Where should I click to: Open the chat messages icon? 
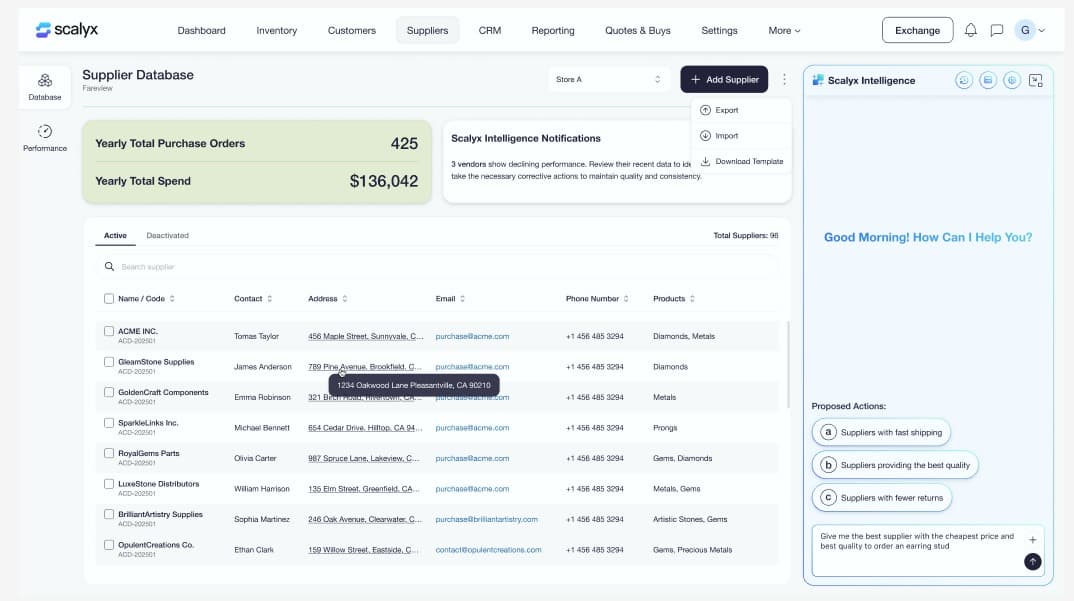click(996, 30)
